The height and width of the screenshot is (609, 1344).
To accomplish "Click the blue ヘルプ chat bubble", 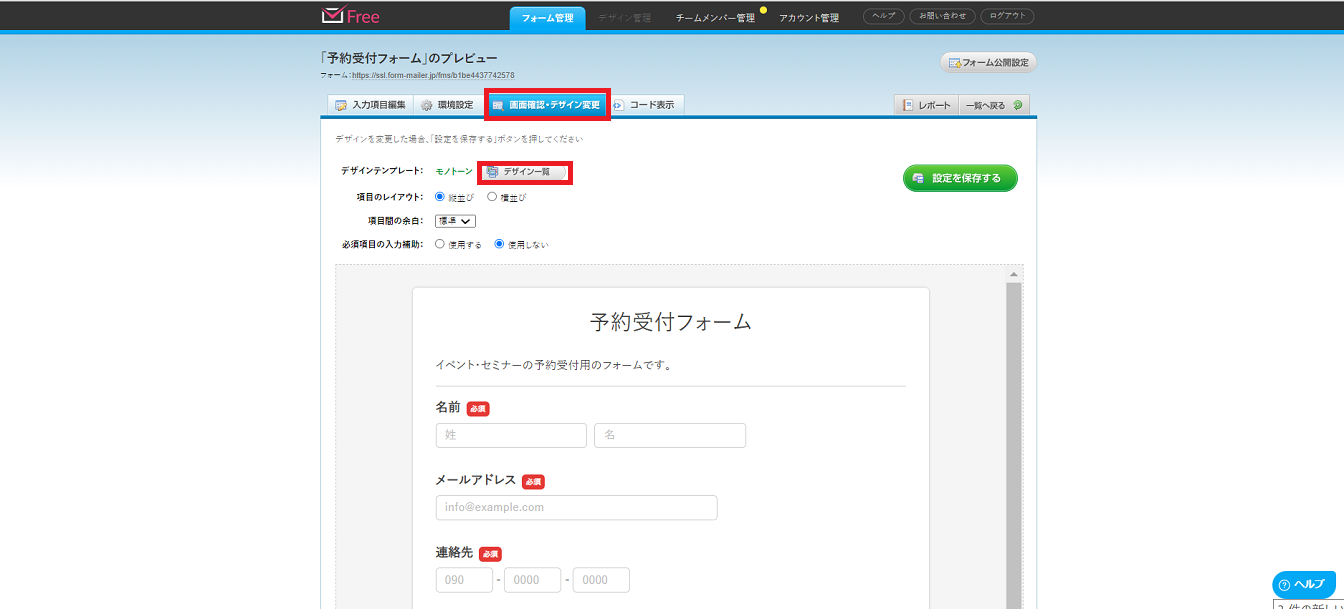I will pyautogui.click(x=1304, y=584).
